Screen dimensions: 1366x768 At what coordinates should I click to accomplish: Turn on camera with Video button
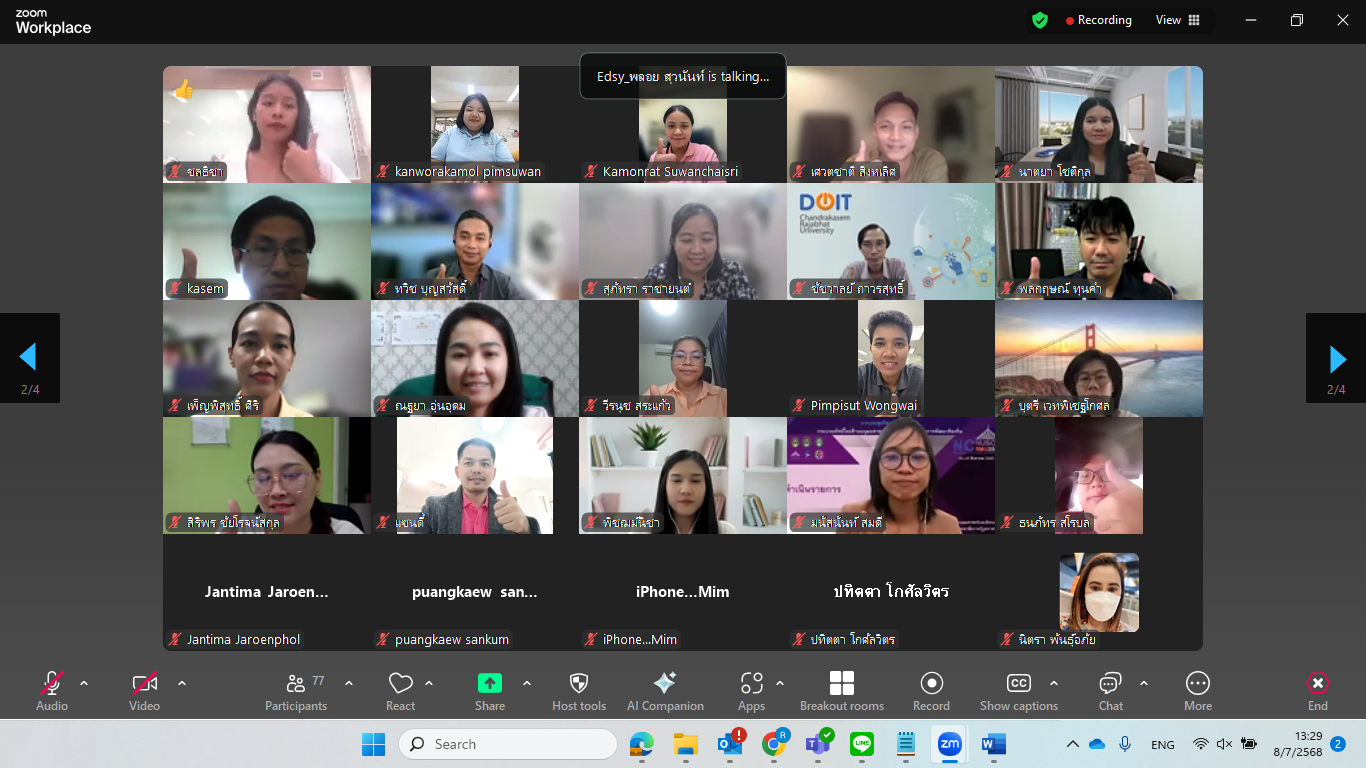pos(144,691)
